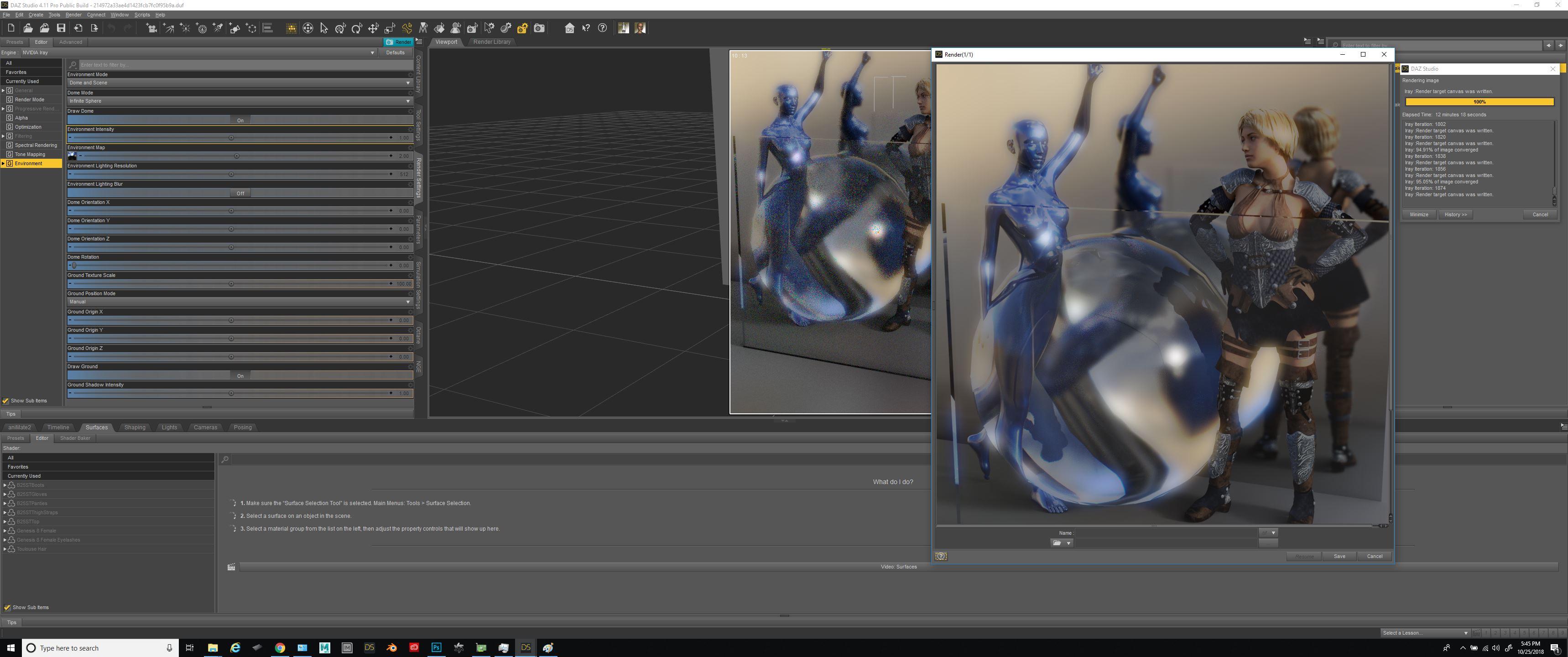The height and width of the screenshot is (657, 1568).
Task: Open the Render menu in the menu bar
Action: [x=73, y=14]
